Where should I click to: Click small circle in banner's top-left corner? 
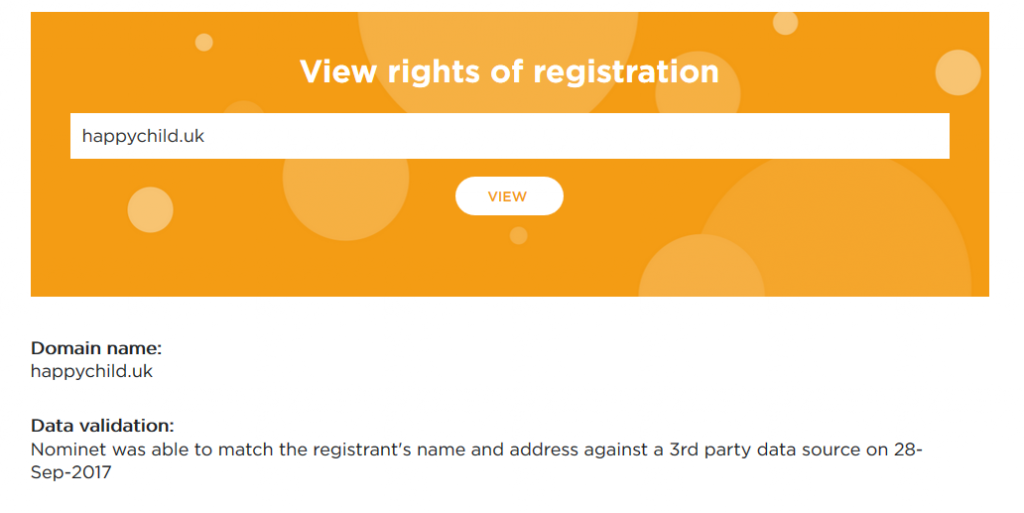[204, 42]
